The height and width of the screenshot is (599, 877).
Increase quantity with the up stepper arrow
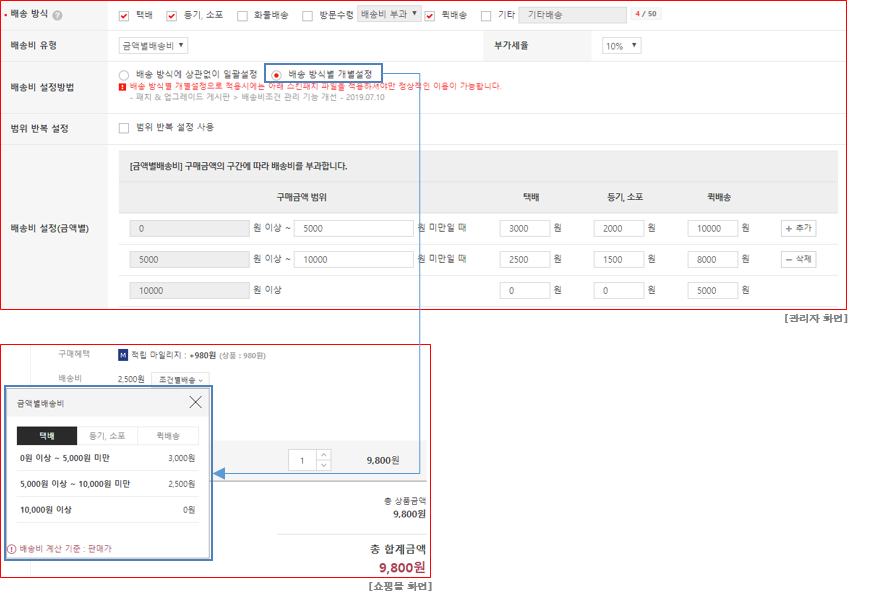pos(324,455)
